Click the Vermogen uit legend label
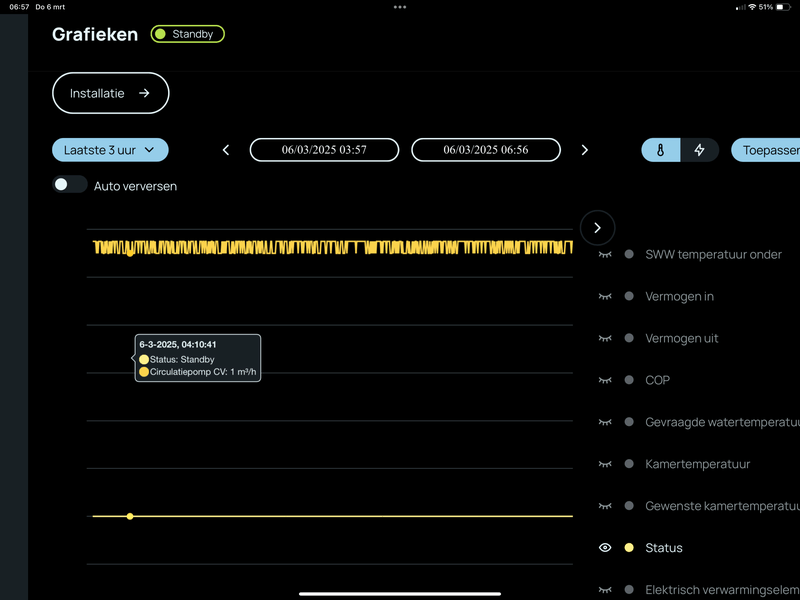 point(682,338)
